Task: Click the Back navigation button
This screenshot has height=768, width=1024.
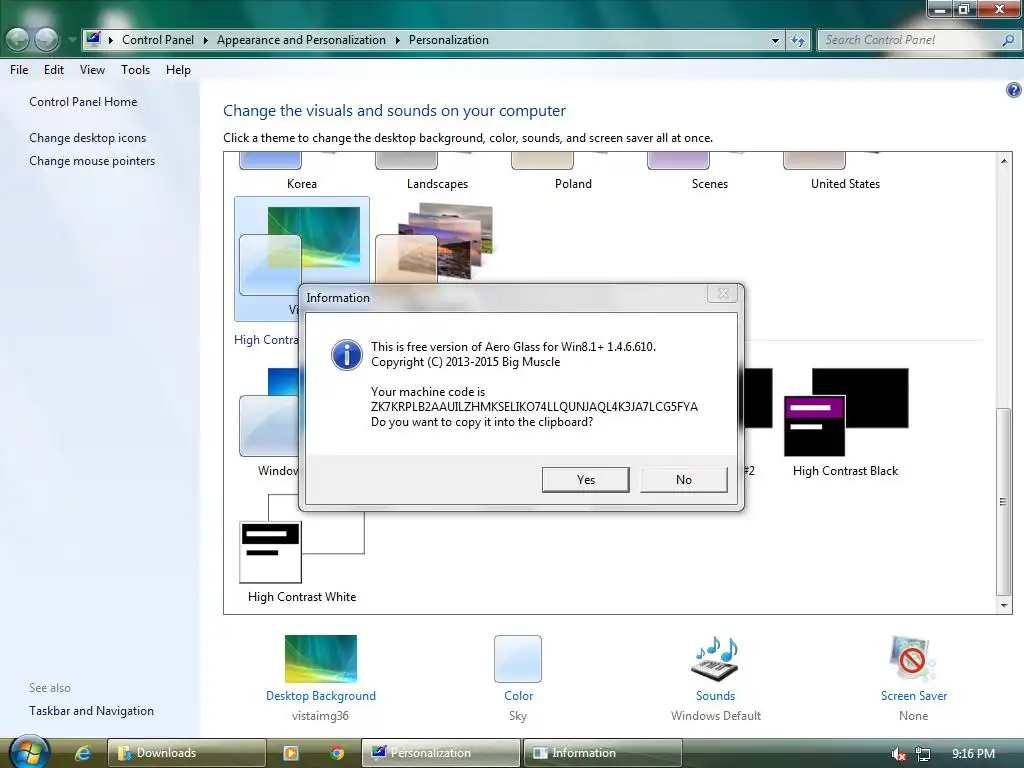Action: (x=18, y=40)
